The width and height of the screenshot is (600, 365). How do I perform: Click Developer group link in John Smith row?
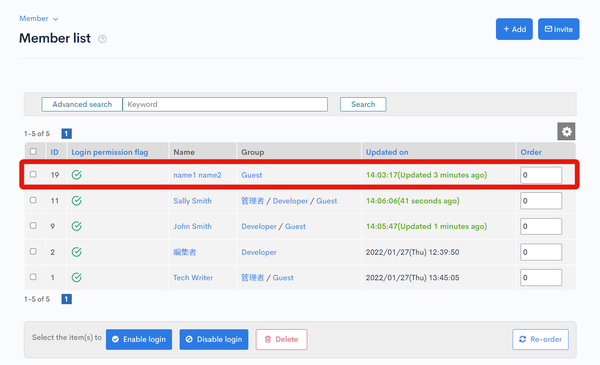pyautogui.click(x=259, y=226)
